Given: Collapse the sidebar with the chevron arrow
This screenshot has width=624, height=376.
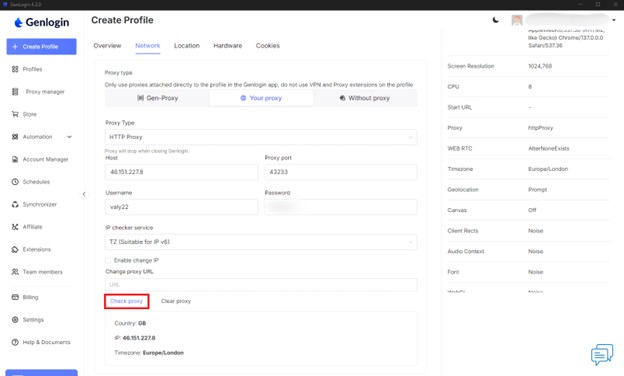Looking at the screenshot, I should tap(84, 194).
